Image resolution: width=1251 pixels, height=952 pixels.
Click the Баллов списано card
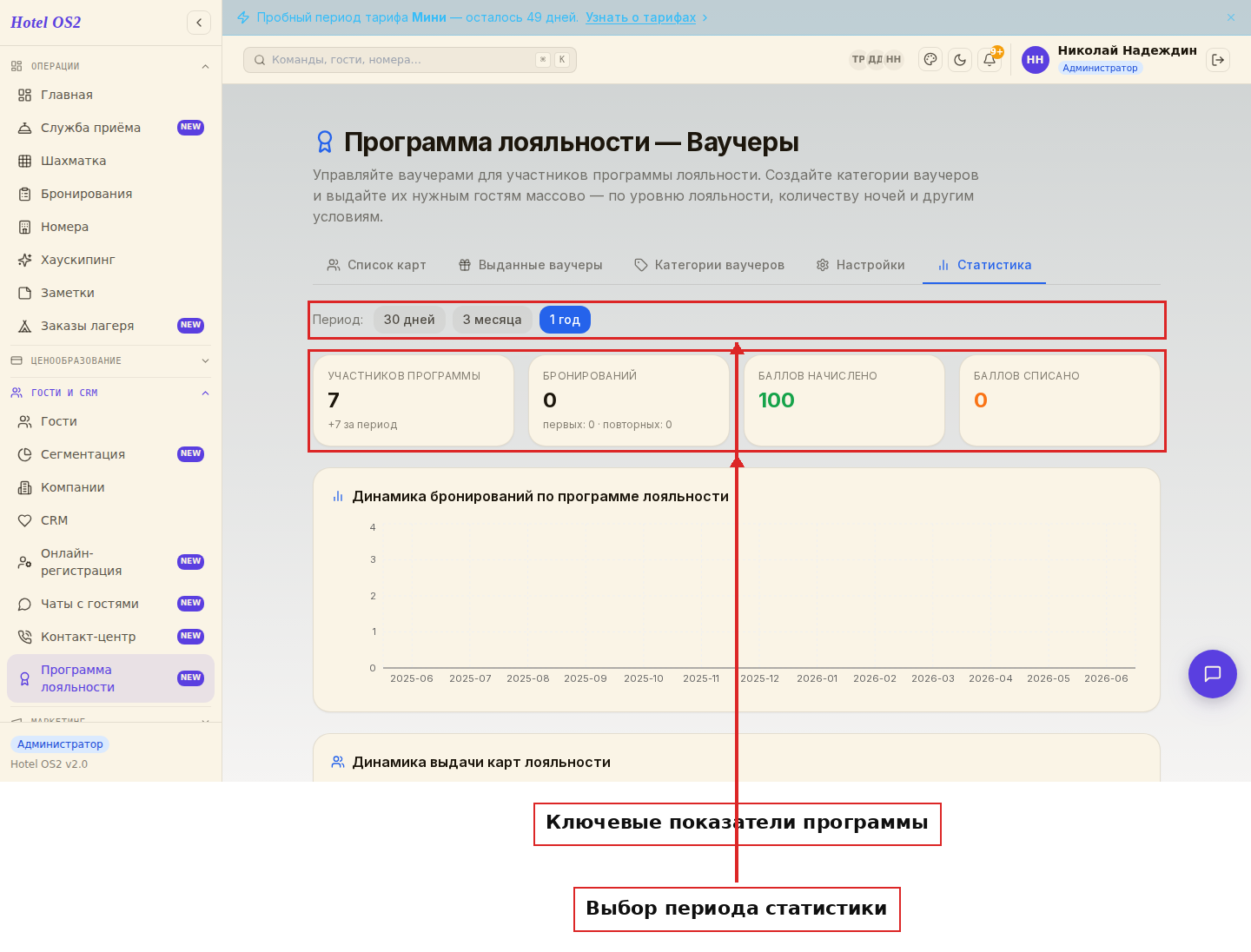click(1060, 400)
